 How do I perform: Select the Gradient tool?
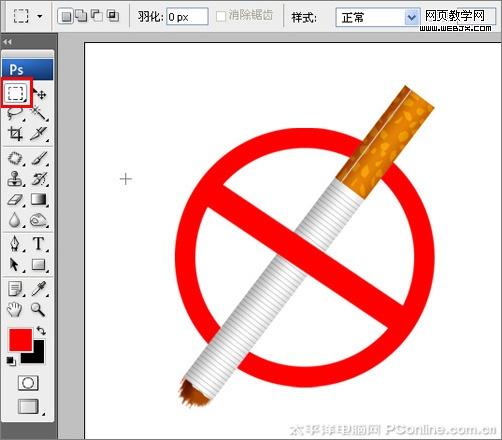39,199
